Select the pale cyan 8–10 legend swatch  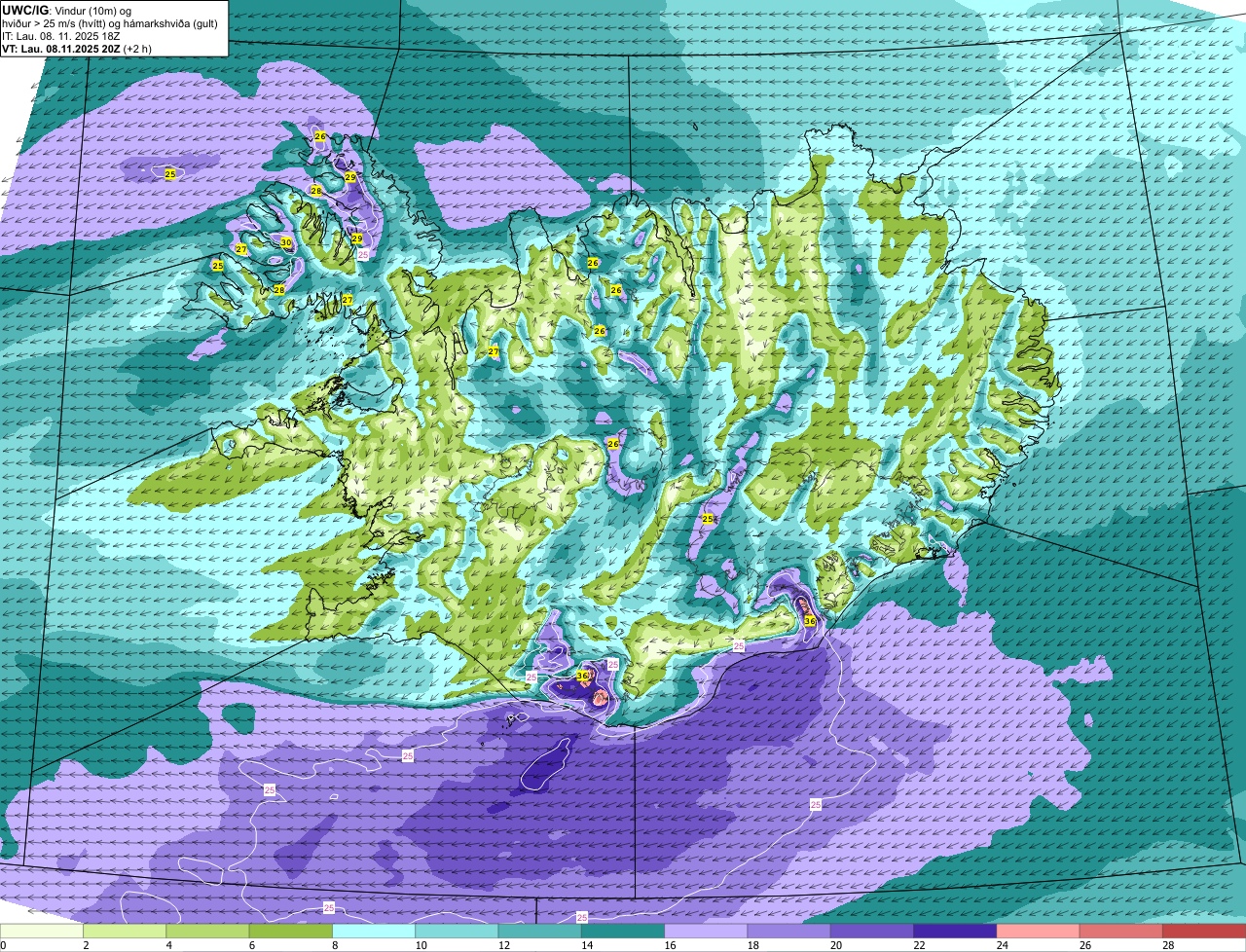coord(374,932)
